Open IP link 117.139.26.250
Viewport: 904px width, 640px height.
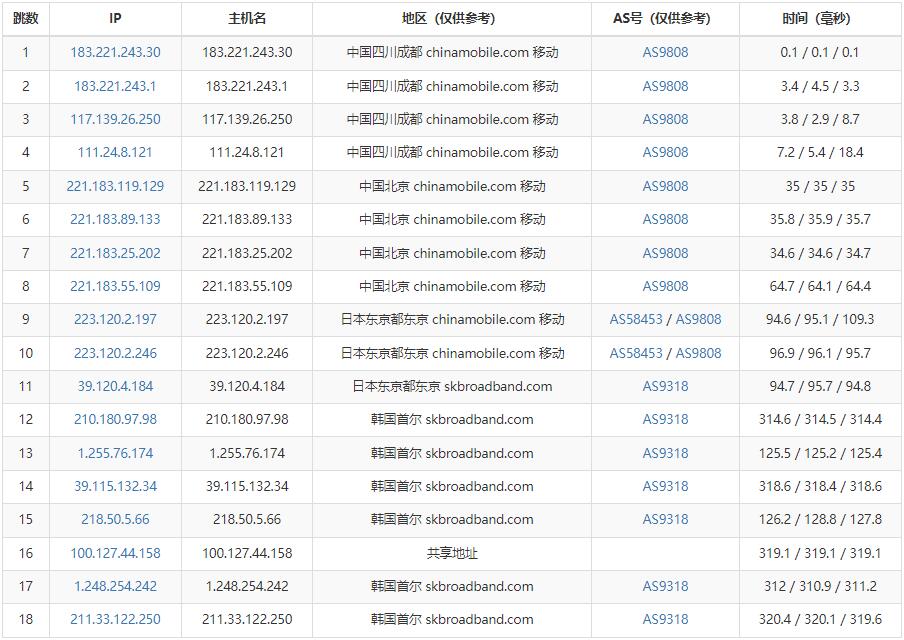pos(115,119)
